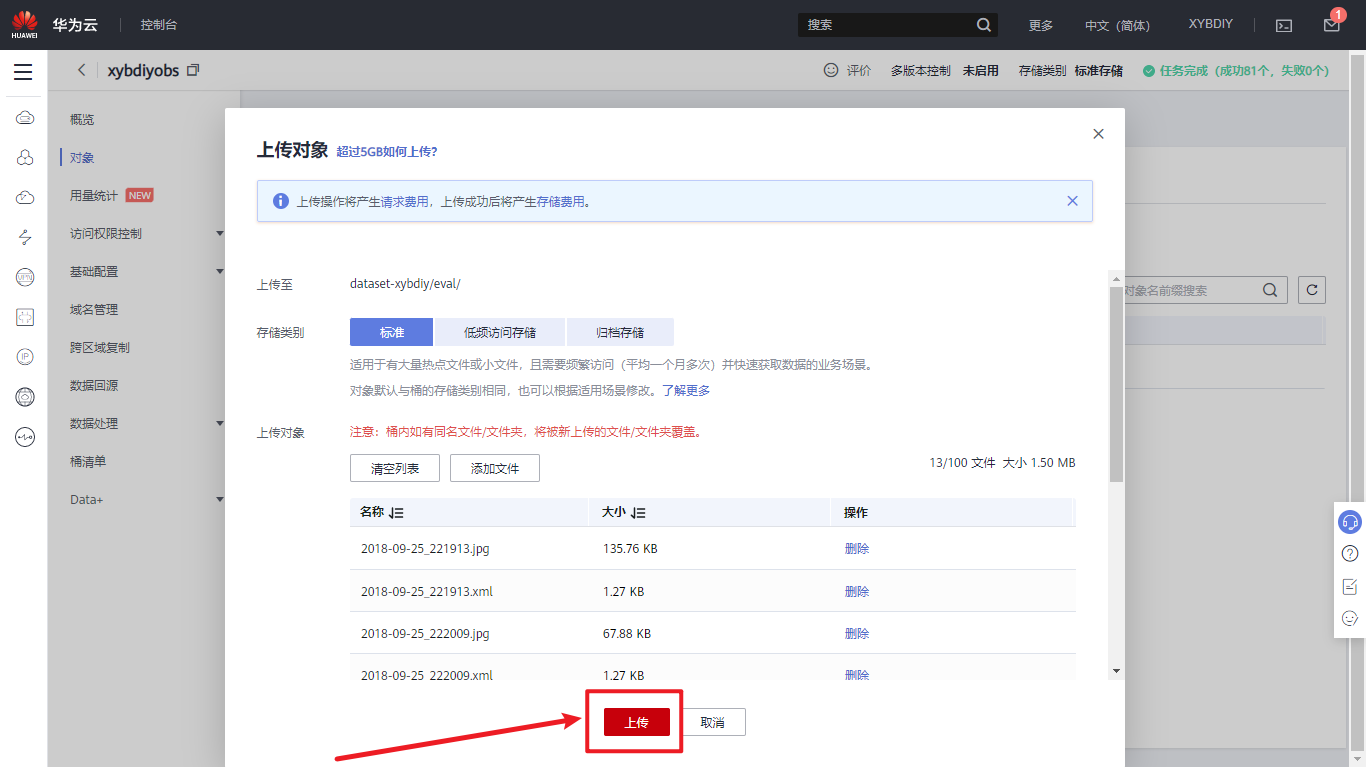This screenshot has height=767, width=1366.
Task: Click the 添加文件 button
Action: pos(495,468)
